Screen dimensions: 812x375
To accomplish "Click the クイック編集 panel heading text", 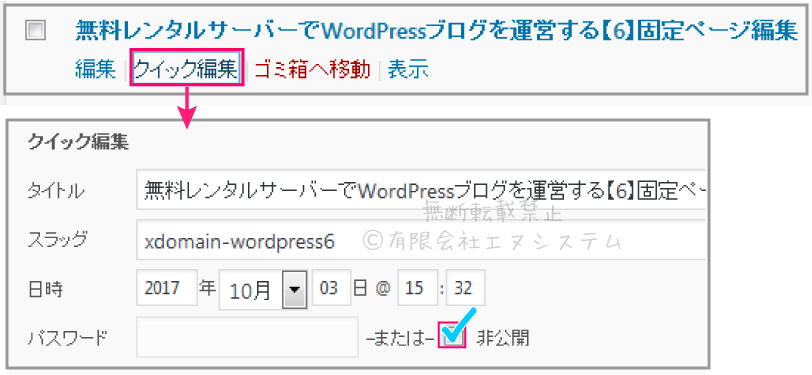I will click(x=78, y=142).
